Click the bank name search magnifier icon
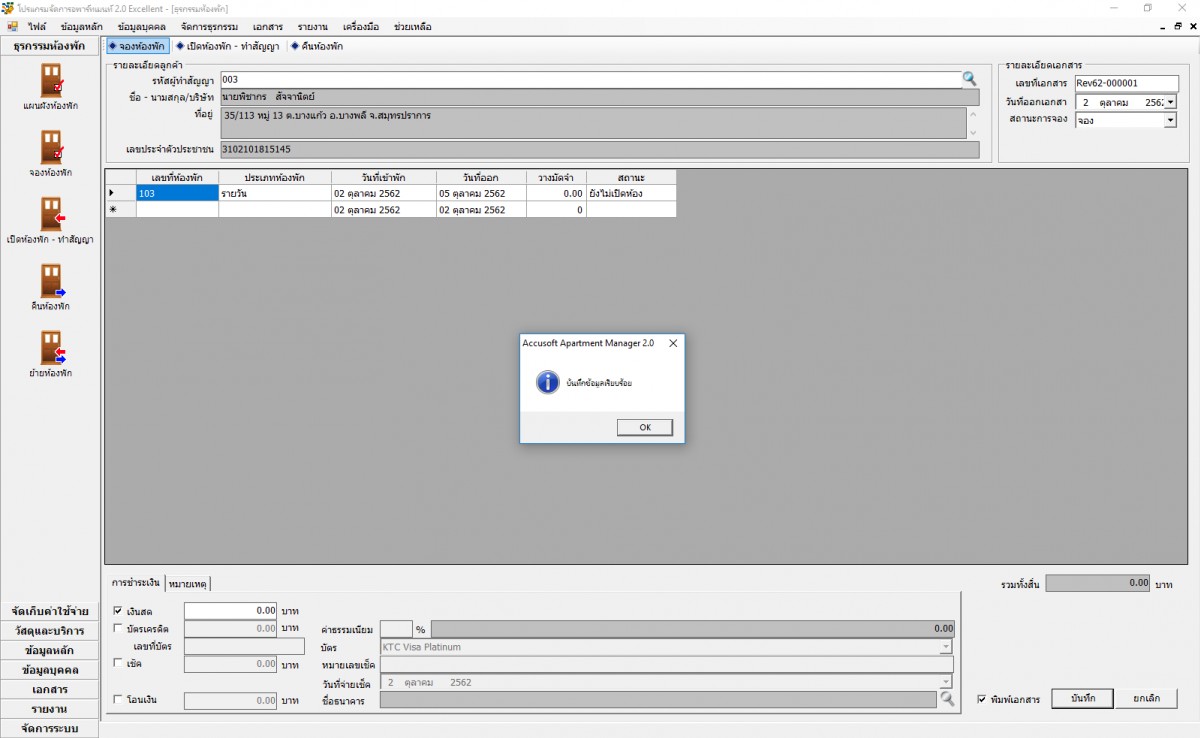1200x738 pixels. point(947,700)
